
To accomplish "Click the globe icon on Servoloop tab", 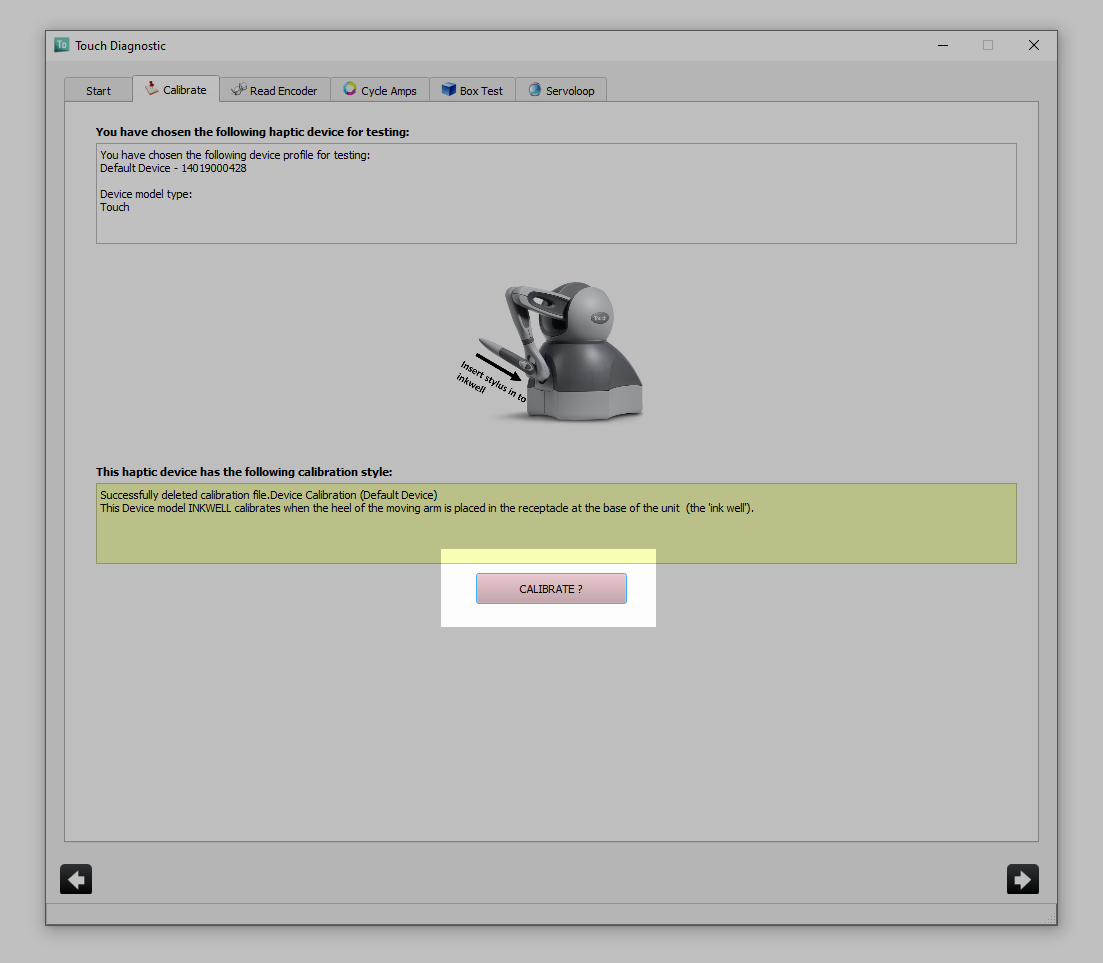I will click(533, 89).
